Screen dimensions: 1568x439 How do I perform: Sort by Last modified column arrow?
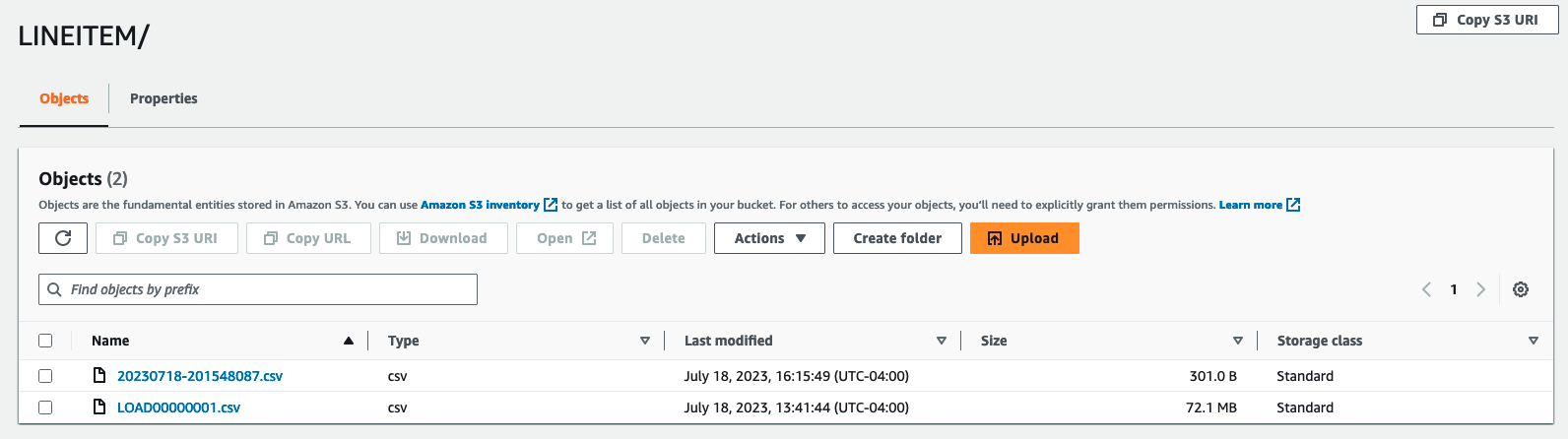pyautogui.click(x=942, y=341)
